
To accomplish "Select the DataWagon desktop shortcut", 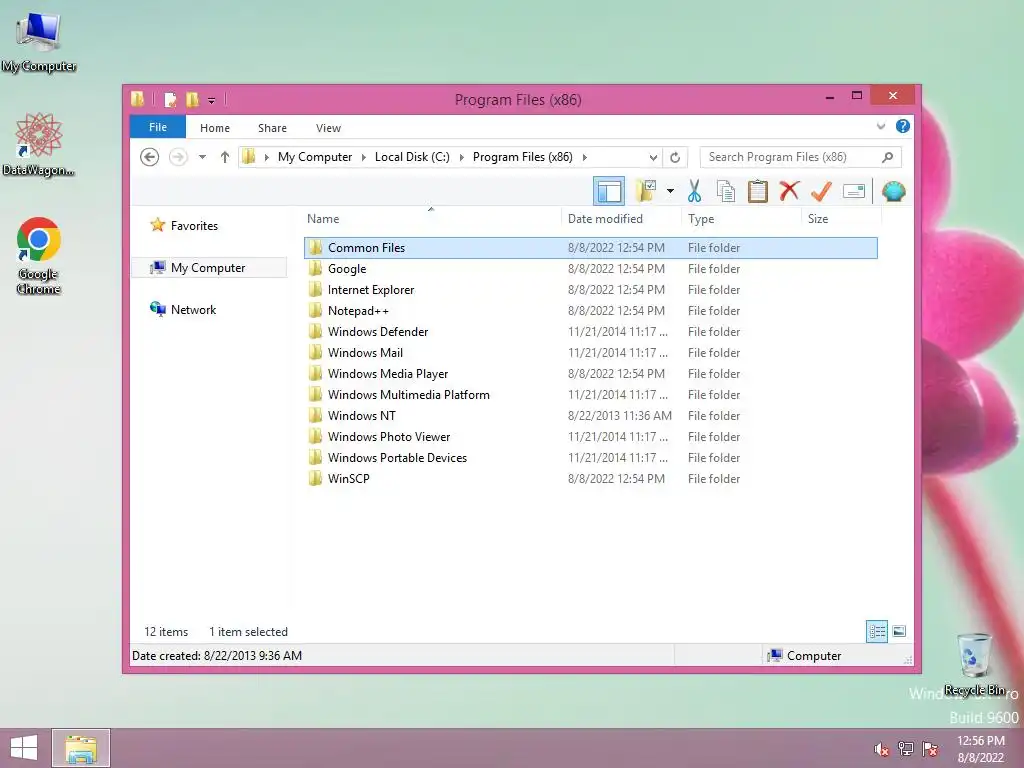I will (x=39, y=144).
